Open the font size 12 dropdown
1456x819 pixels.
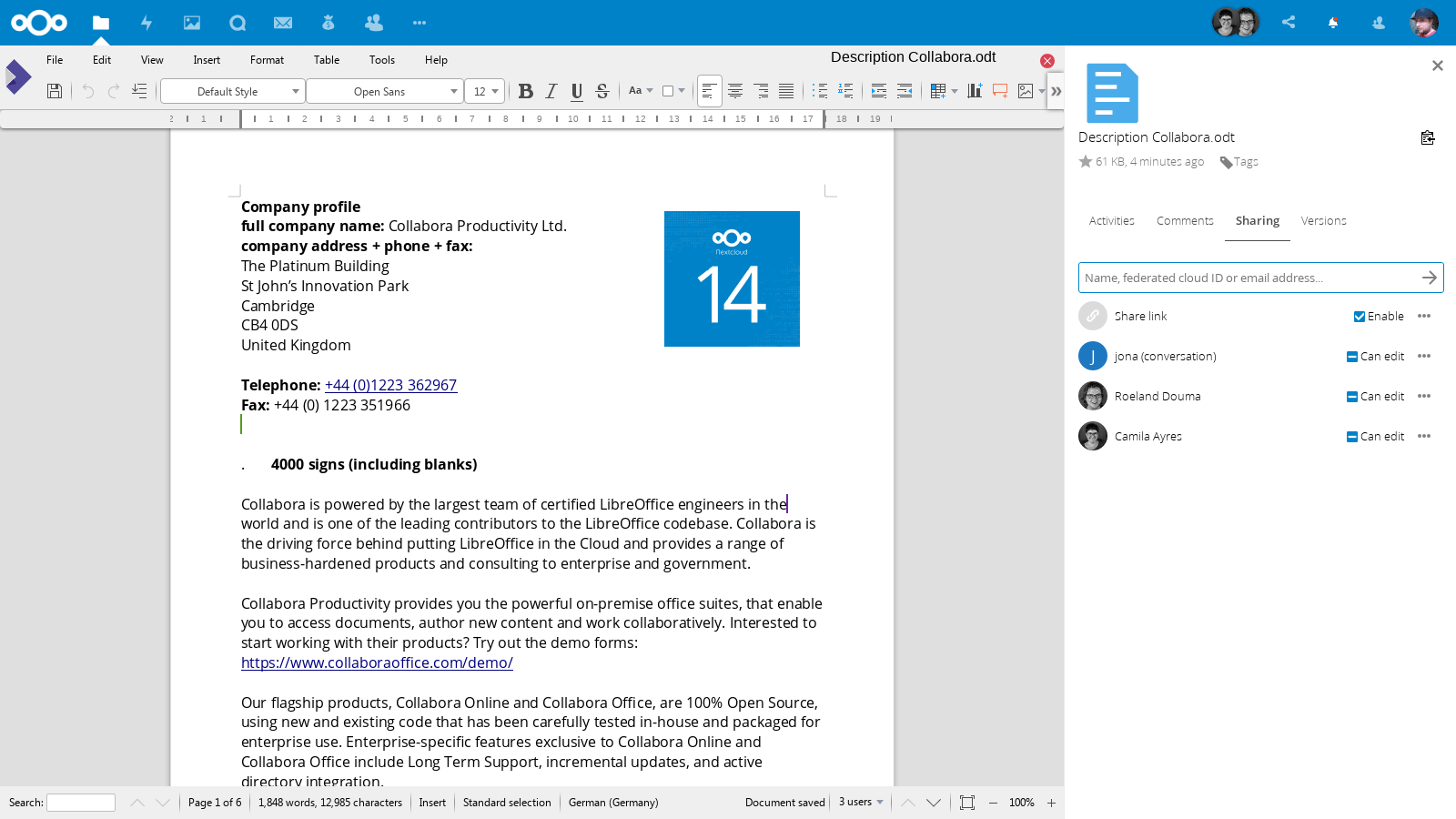click(484, 91)
